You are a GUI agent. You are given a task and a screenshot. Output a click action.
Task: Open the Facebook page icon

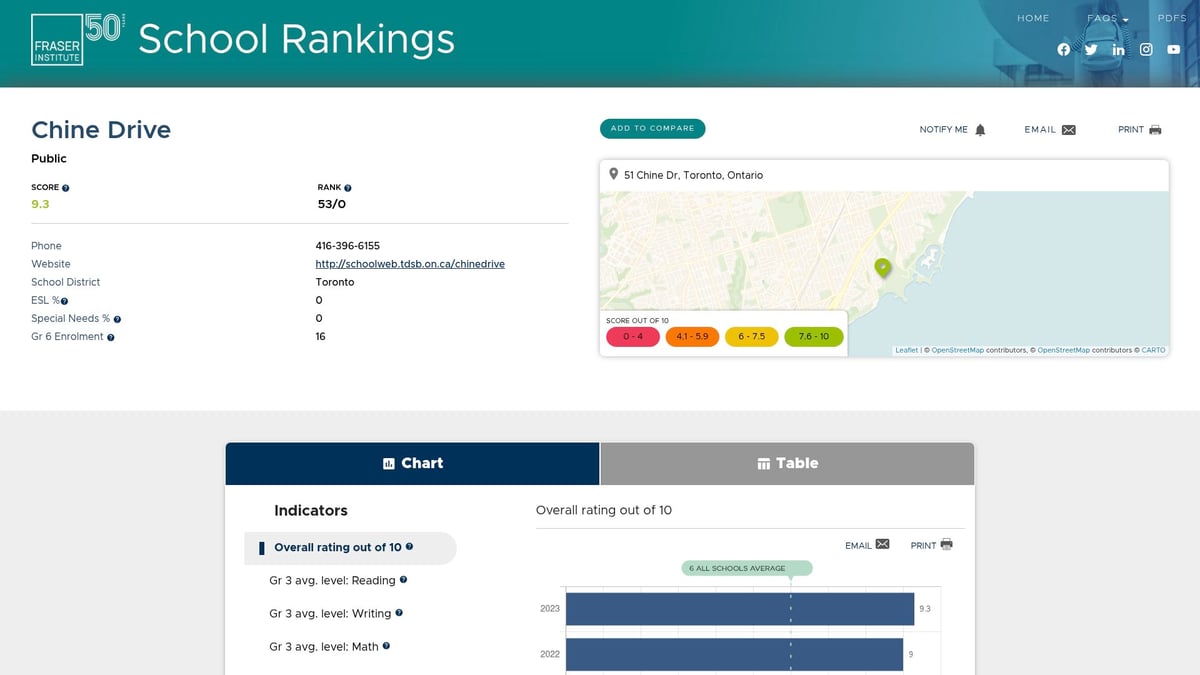pyautogui.click(x=1063, y=49)
